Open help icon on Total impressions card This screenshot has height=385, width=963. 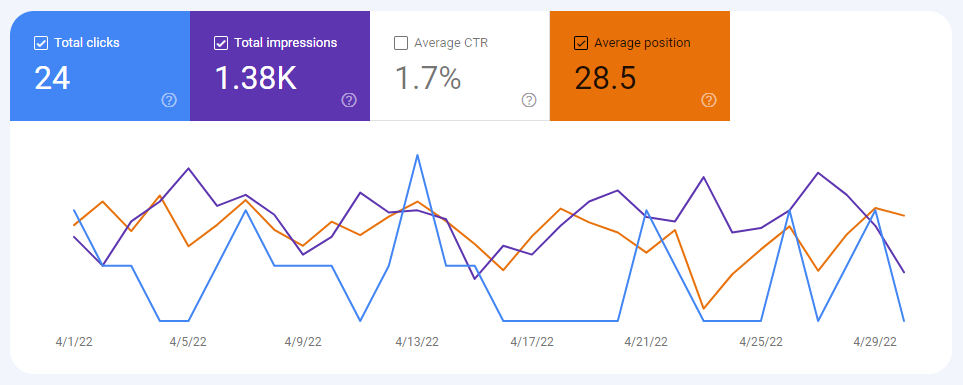click(349, 100)
